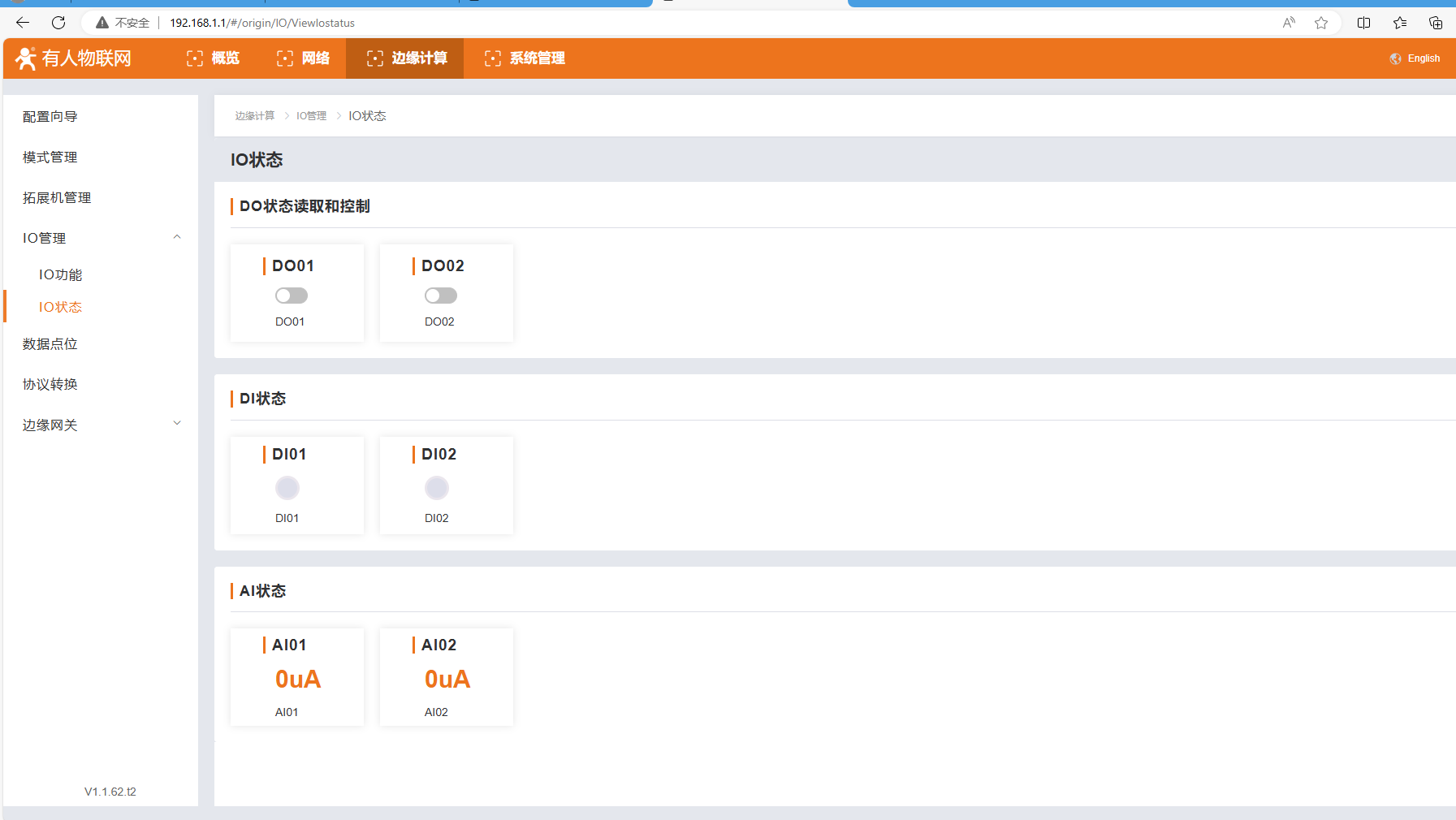This screenshot has height=820, width=1456.
Task: Open the 概览 top navigation tab
Action: point(213,58)
